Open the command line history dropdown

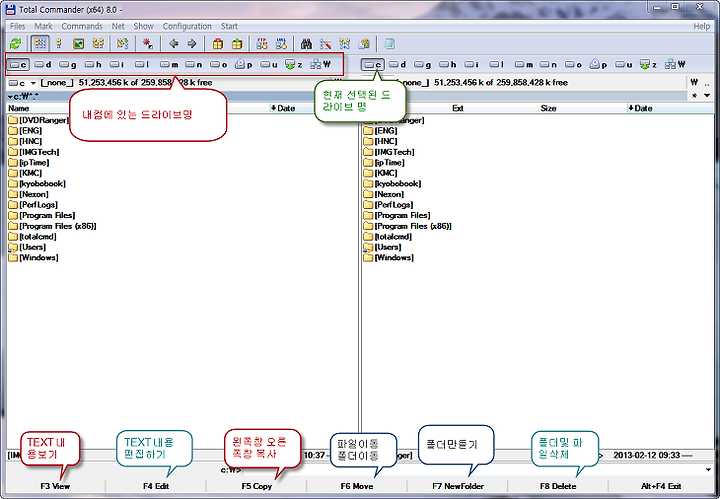(x=708, y=470)
